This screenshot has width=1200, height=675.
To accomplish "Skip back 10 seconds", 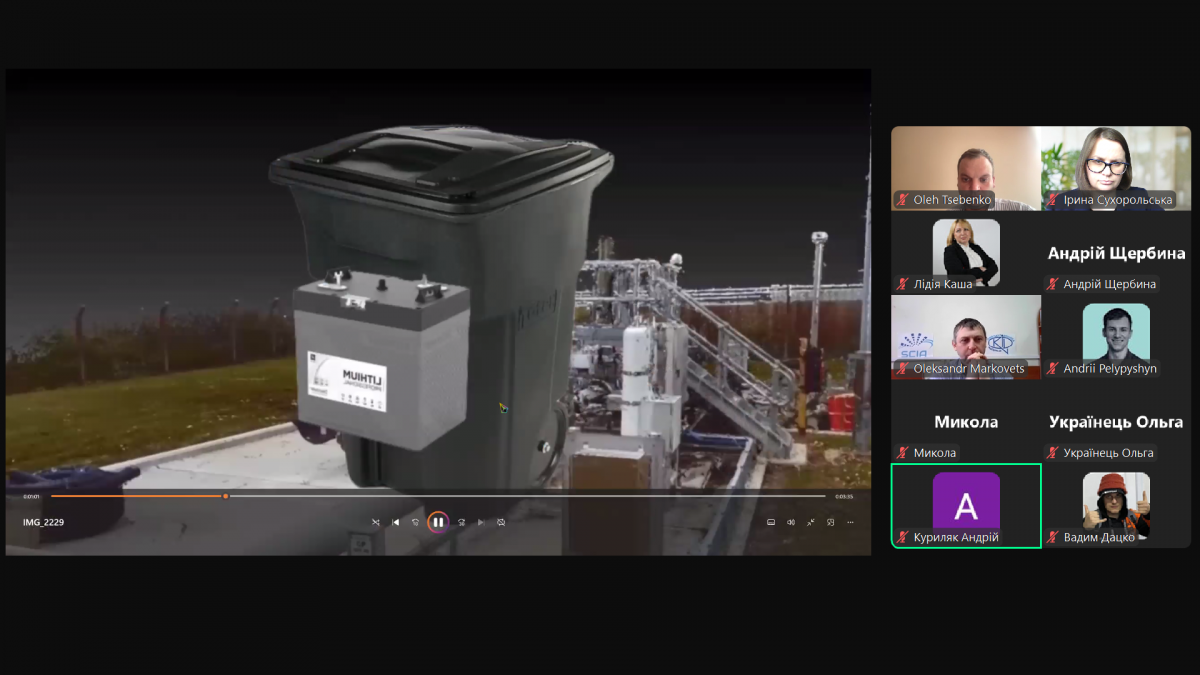I will click(x=416, y=522).
